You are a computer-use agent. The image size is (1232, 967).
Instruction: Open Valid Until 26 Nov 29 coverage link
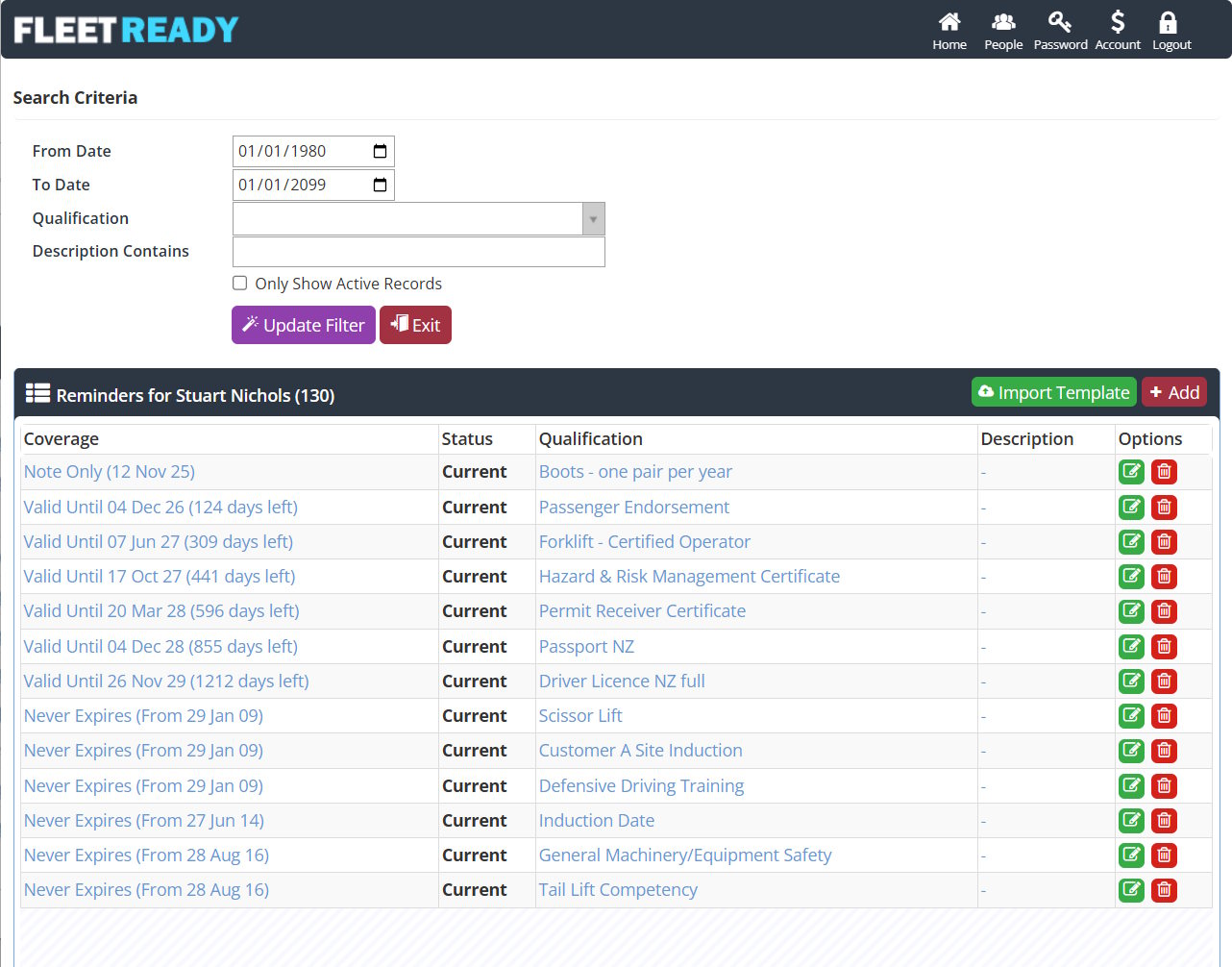click(166, 681)
